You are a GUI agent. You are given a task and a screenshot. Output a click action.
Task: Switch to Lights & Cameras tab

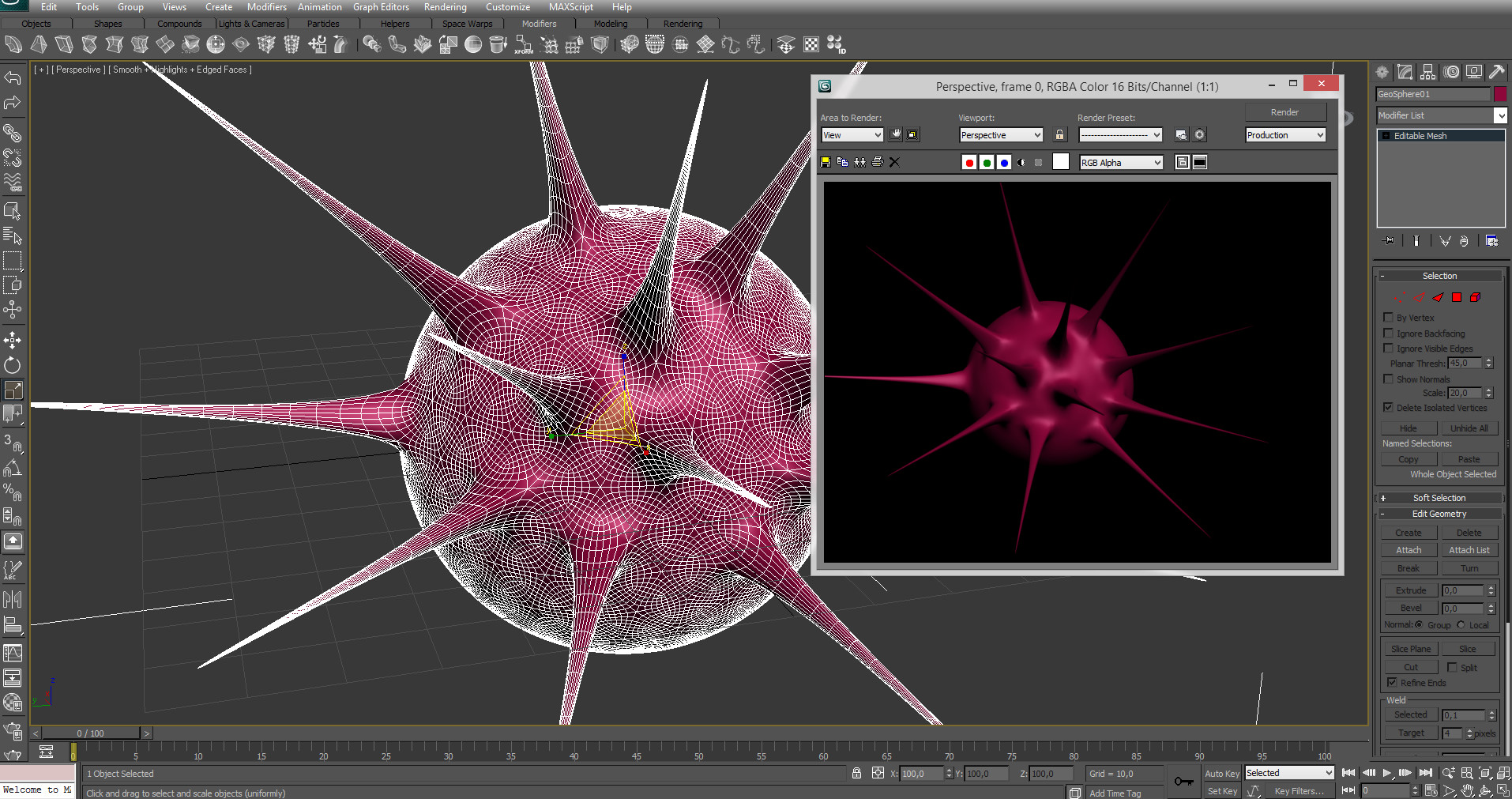pos(251,24)
